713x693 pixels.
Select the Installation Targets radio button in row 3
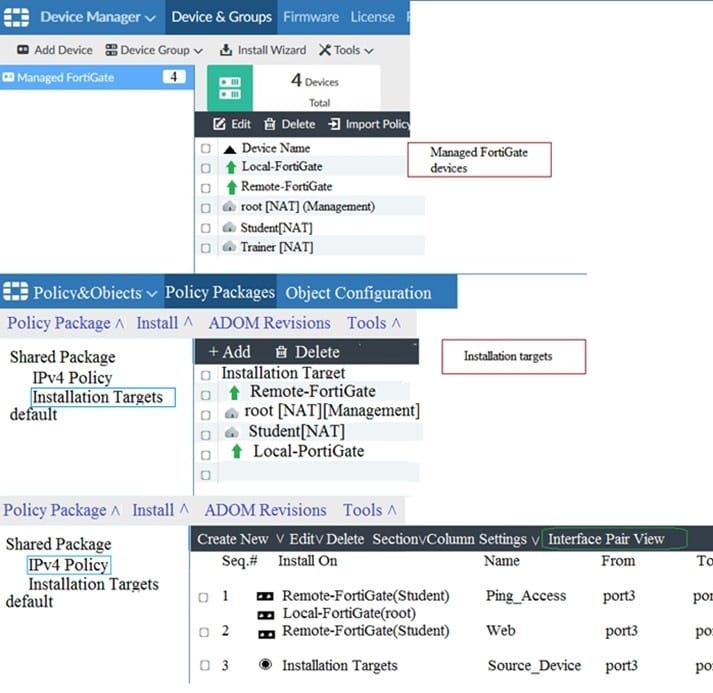point(265,665)
